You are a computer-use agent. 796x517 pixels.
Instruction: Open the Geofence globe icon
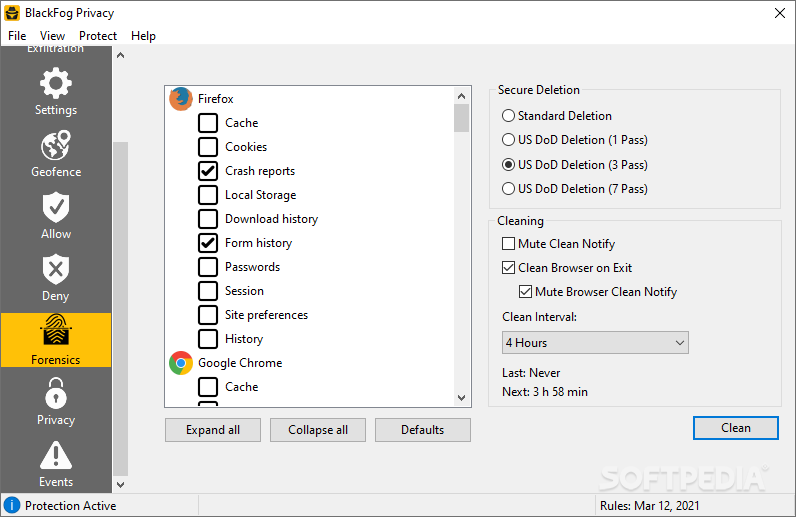[x=56, y=145]
